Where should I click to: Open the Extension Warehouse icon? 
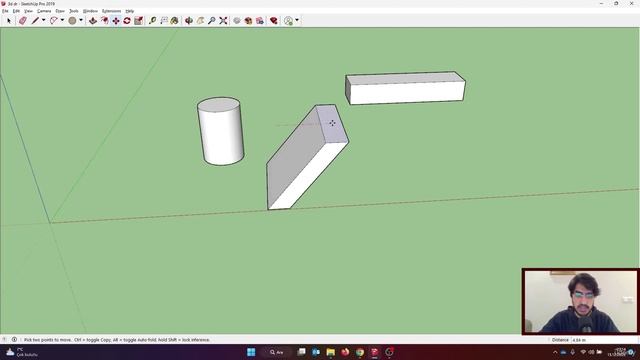pos(260,20)
